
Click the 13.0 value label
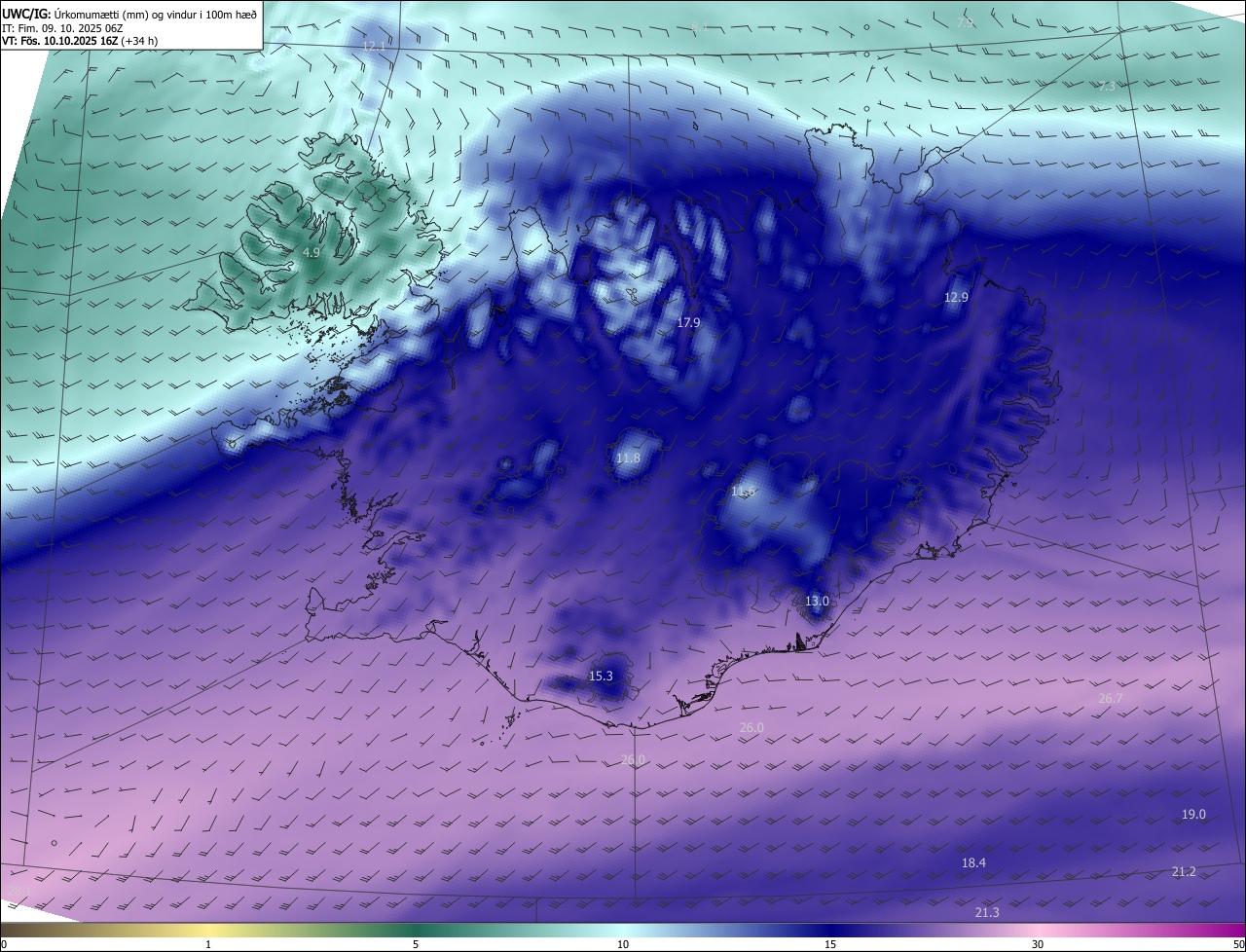[817, 601]
